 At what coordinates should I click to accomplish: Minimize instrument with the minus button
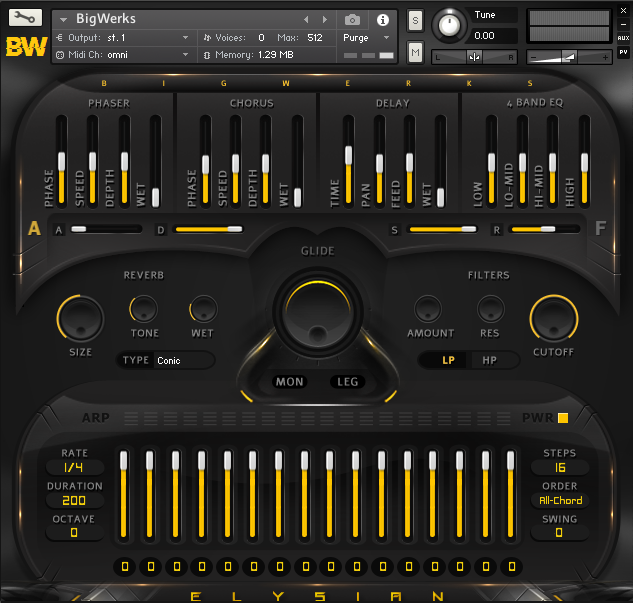[623, 25]
